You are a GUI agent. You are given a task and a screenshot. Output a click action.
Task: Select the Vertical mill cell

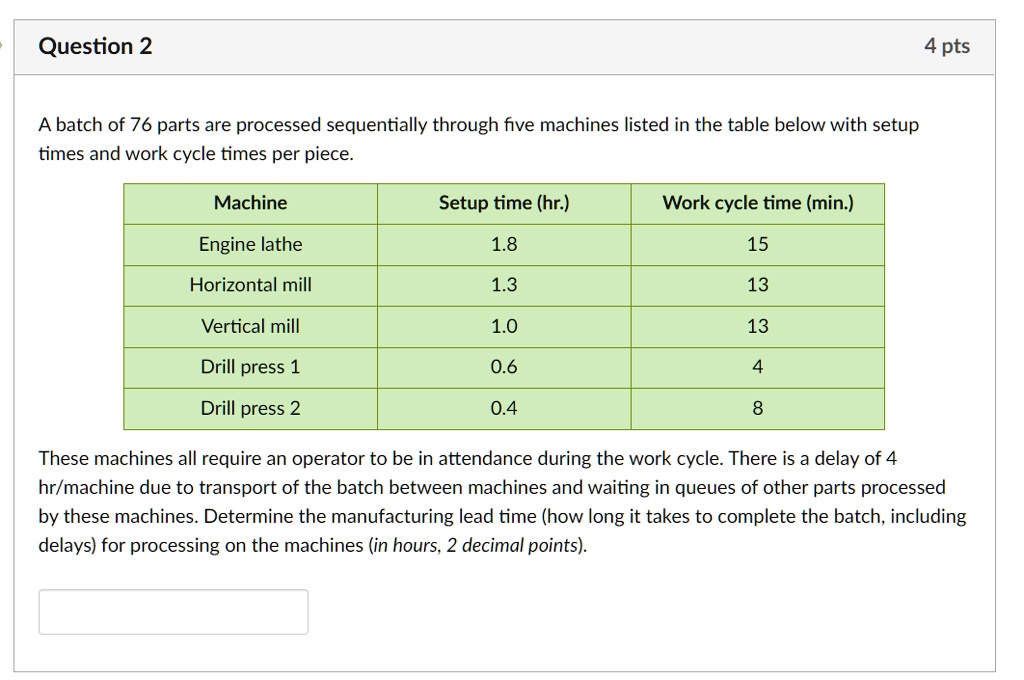pos(251,326)
